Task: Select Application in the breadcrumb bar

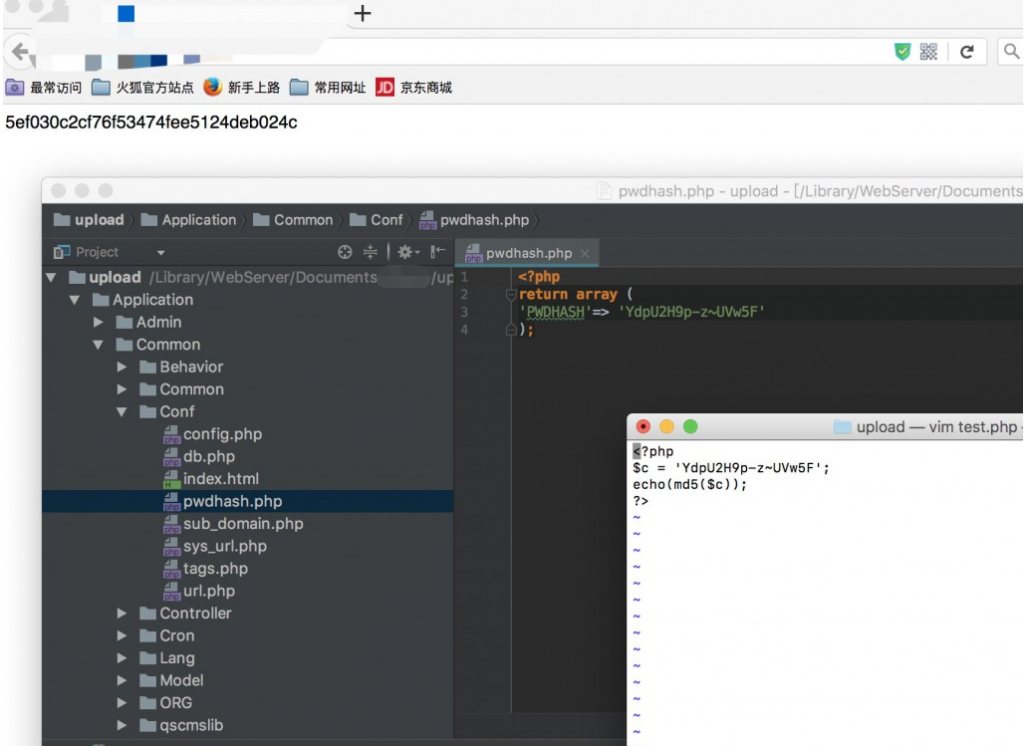Action: 189,220
